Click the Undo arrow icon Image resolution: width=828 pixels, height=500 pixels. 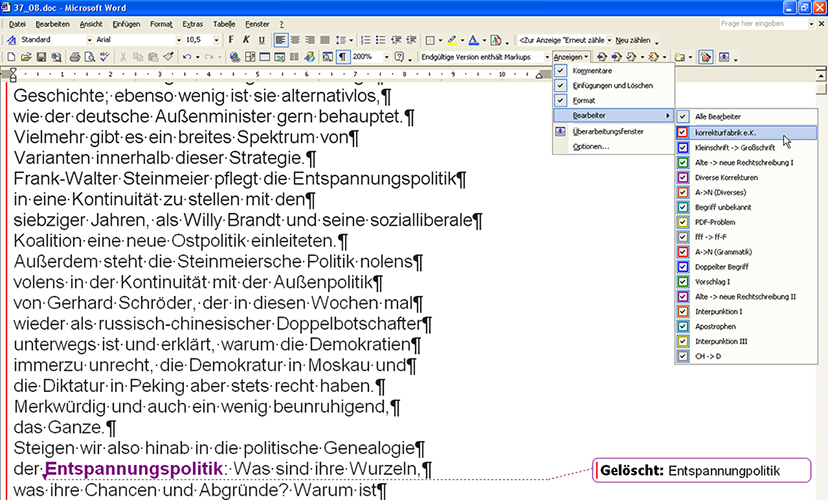point(187,56)
